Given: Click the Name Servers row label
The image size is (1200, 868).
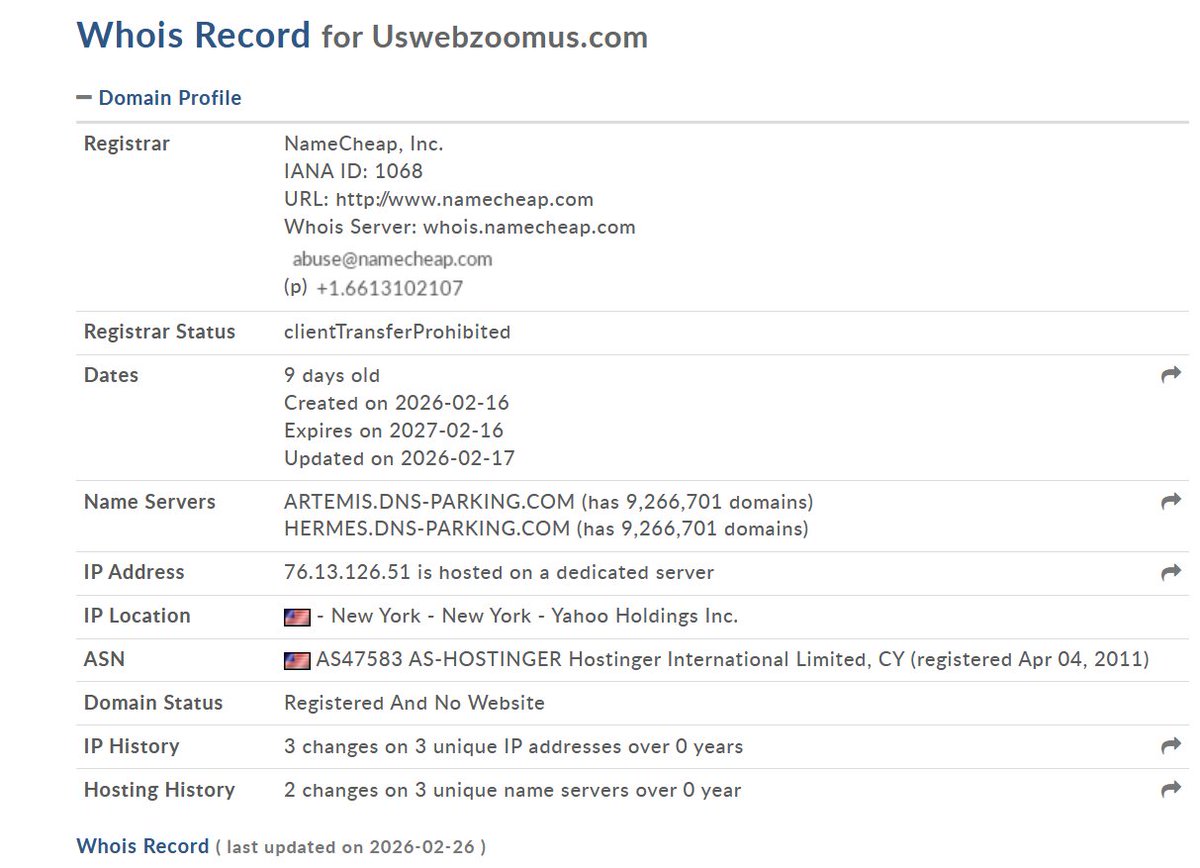Looking at the screenshot, I should click(x=149, y=502).
